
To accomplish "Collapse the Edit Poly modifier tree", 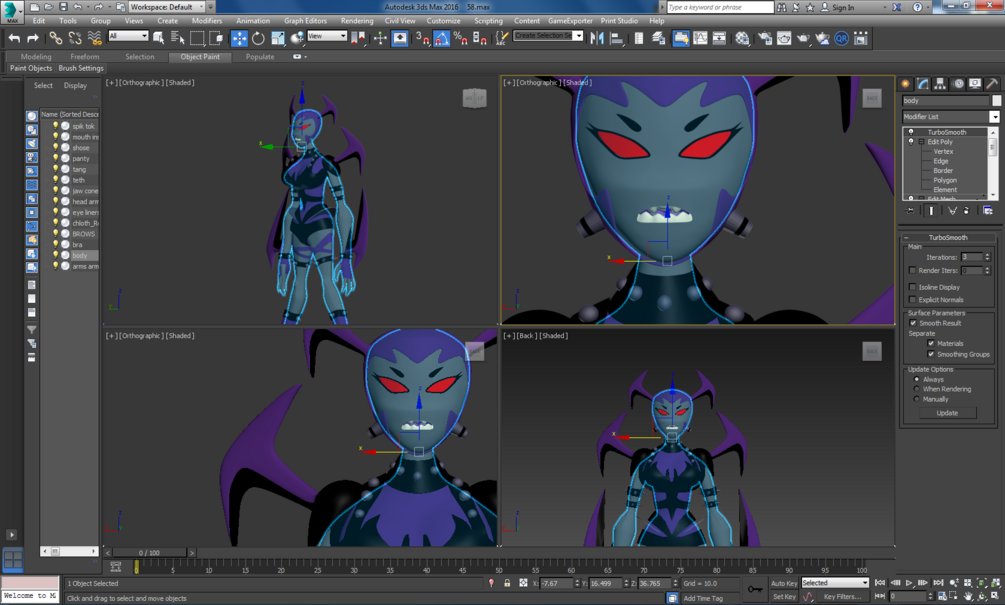I will pos(921,142).
